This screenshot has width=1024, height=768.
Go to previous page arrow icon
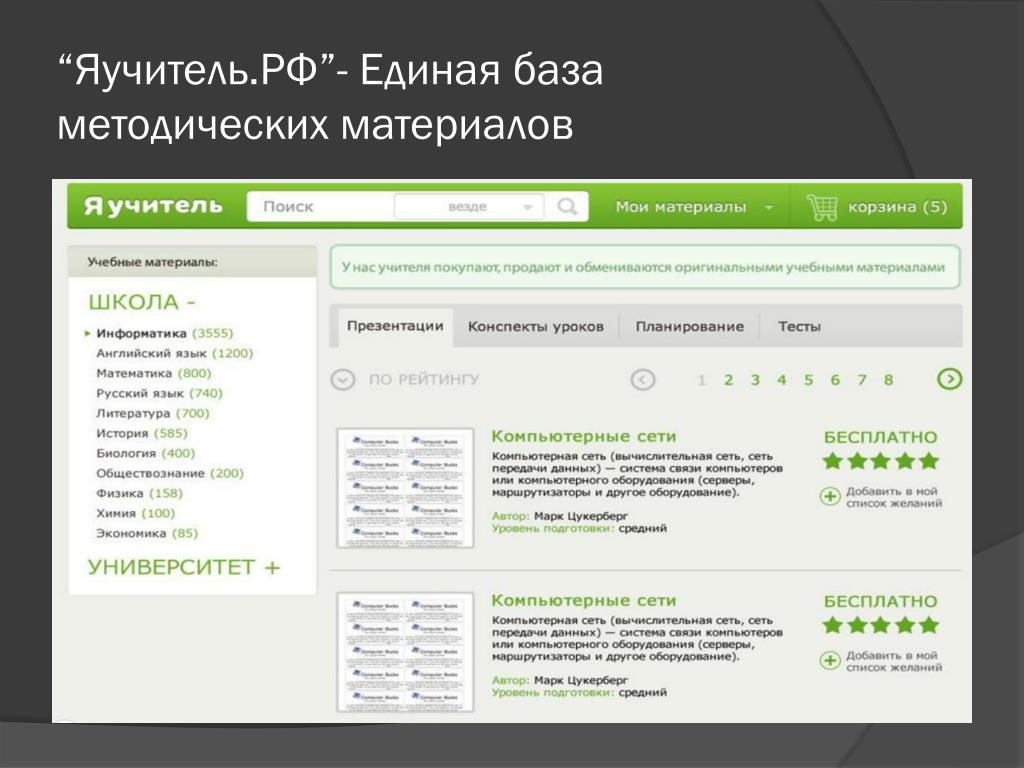click(x=643, y=379)
